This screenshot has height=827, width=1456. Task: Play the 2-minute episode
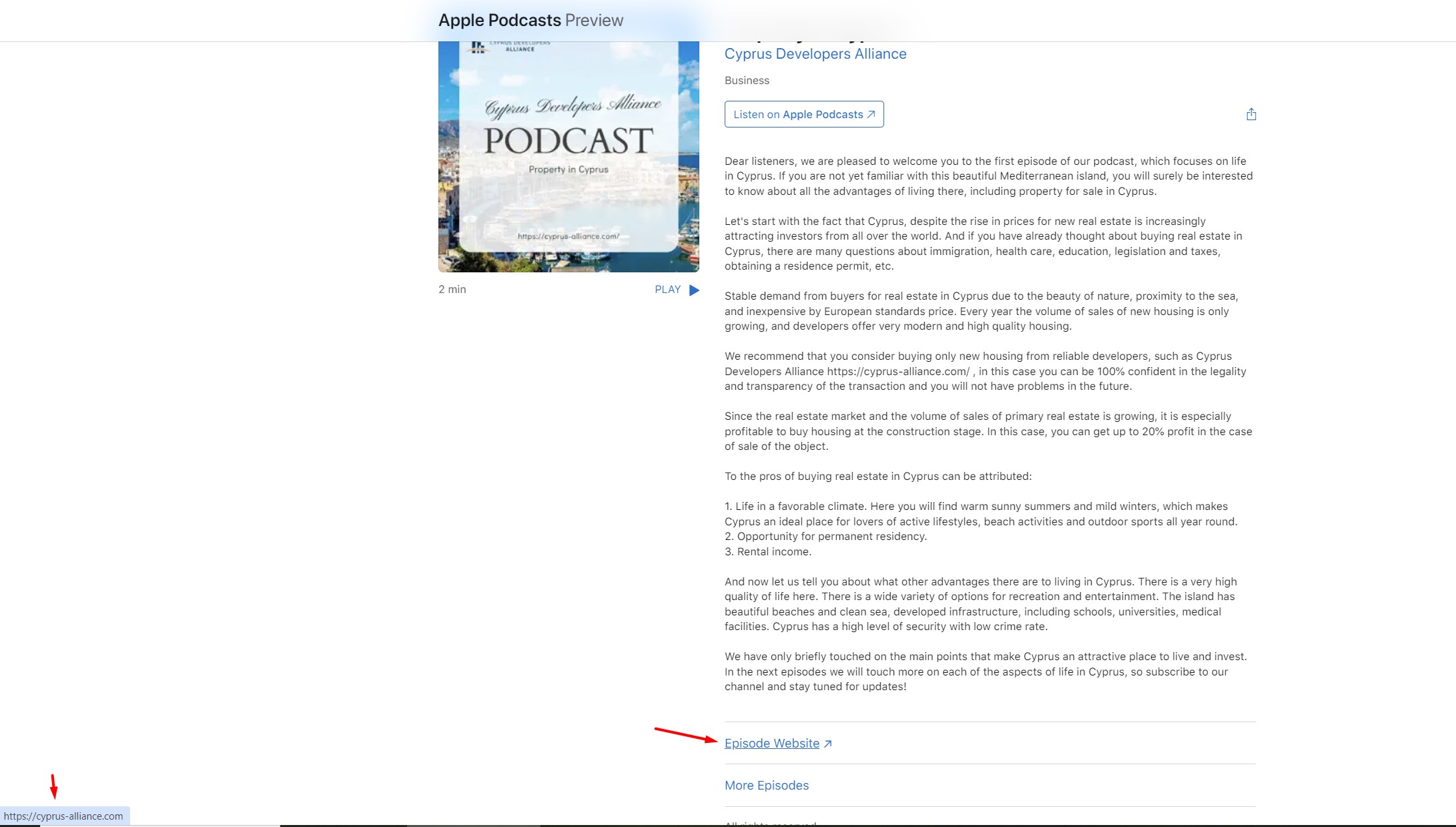pos(677,289)
